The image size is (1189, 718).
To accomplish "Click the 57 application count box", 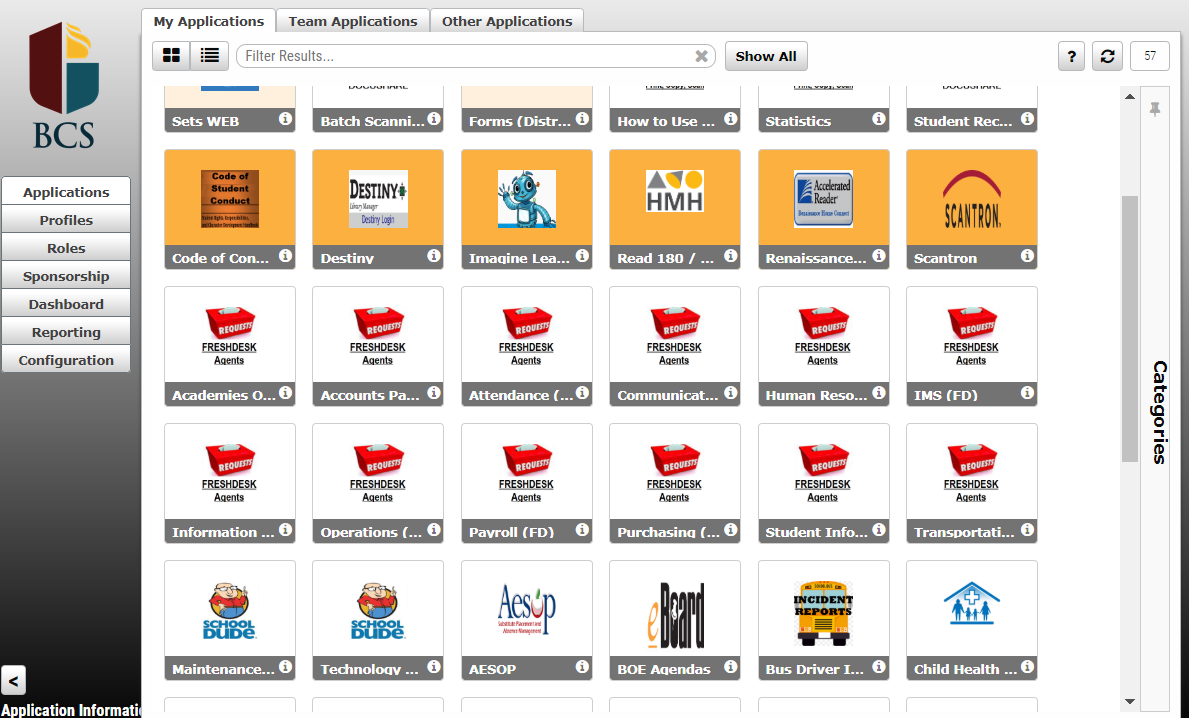I will pyautogui.click(x=1150, y=56).
